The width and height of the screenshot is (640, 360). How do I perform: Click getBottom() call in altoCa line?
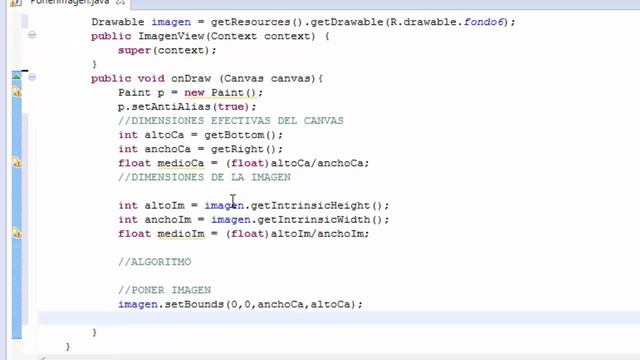tap(240, 135)
